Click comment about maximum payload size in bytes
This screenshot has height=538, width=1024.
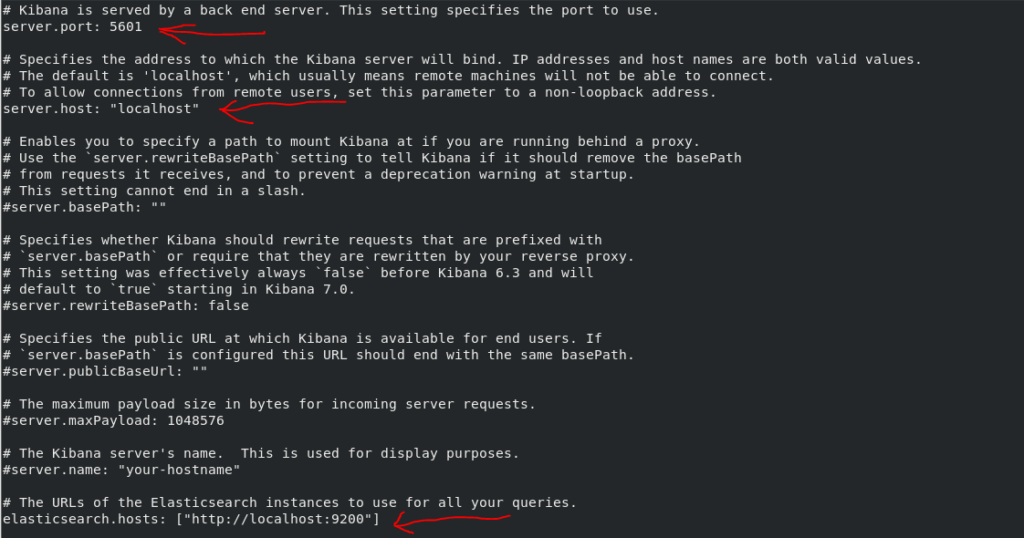point(269,404)
